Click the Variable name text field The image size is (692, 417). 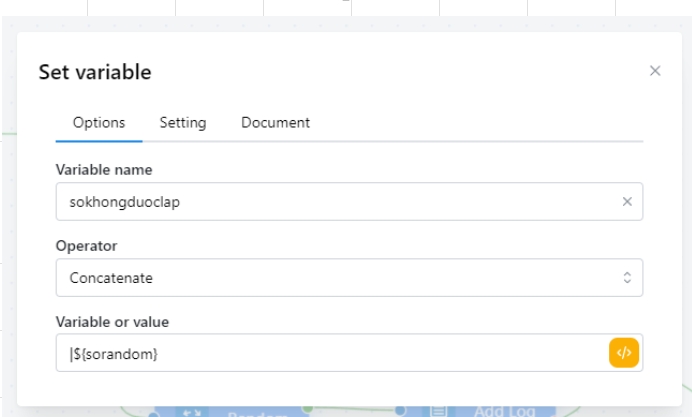click(335, 201)
